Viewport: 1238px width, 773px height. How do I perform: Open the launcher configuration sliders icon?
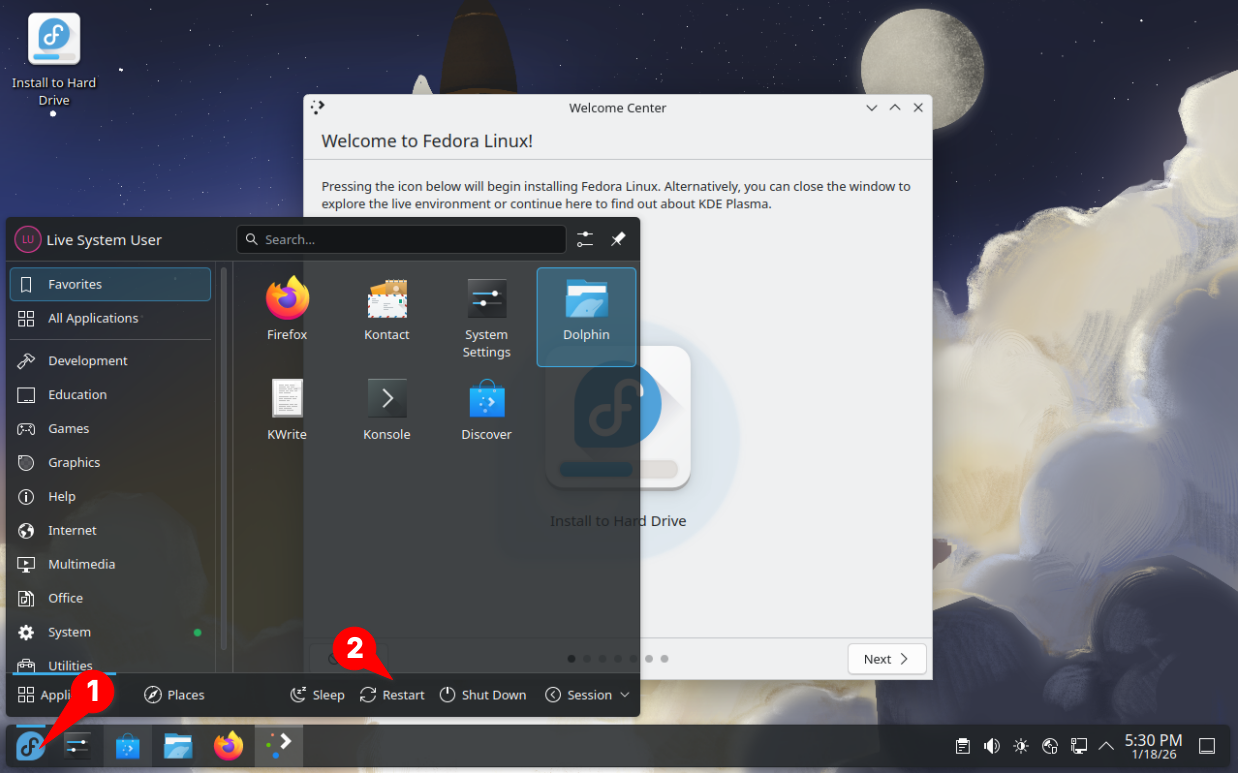(585, 240)
